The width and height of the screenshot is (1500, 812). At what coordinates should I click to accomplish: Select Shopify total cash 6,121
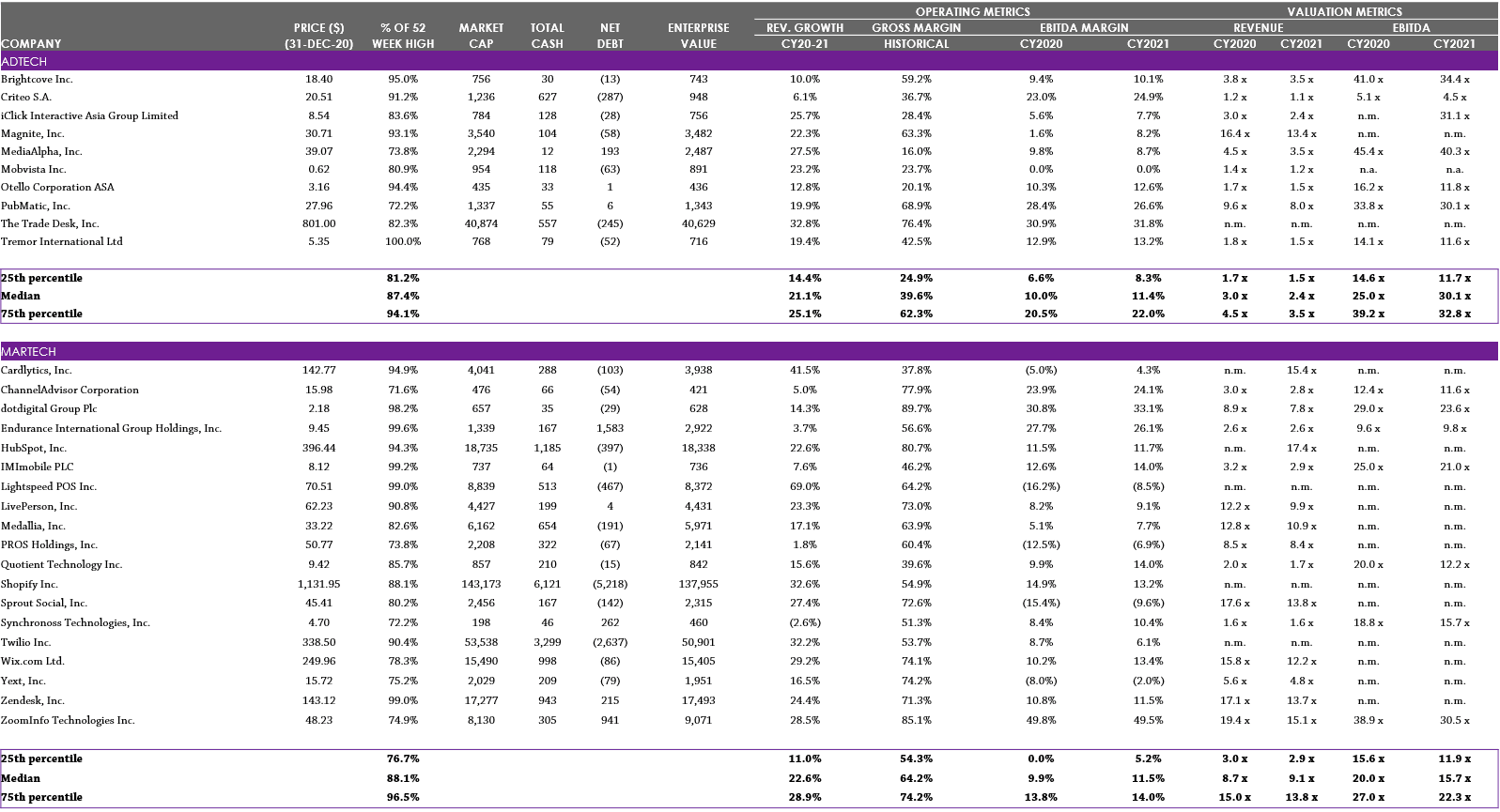pyautogui.click(x=548, y=584)
